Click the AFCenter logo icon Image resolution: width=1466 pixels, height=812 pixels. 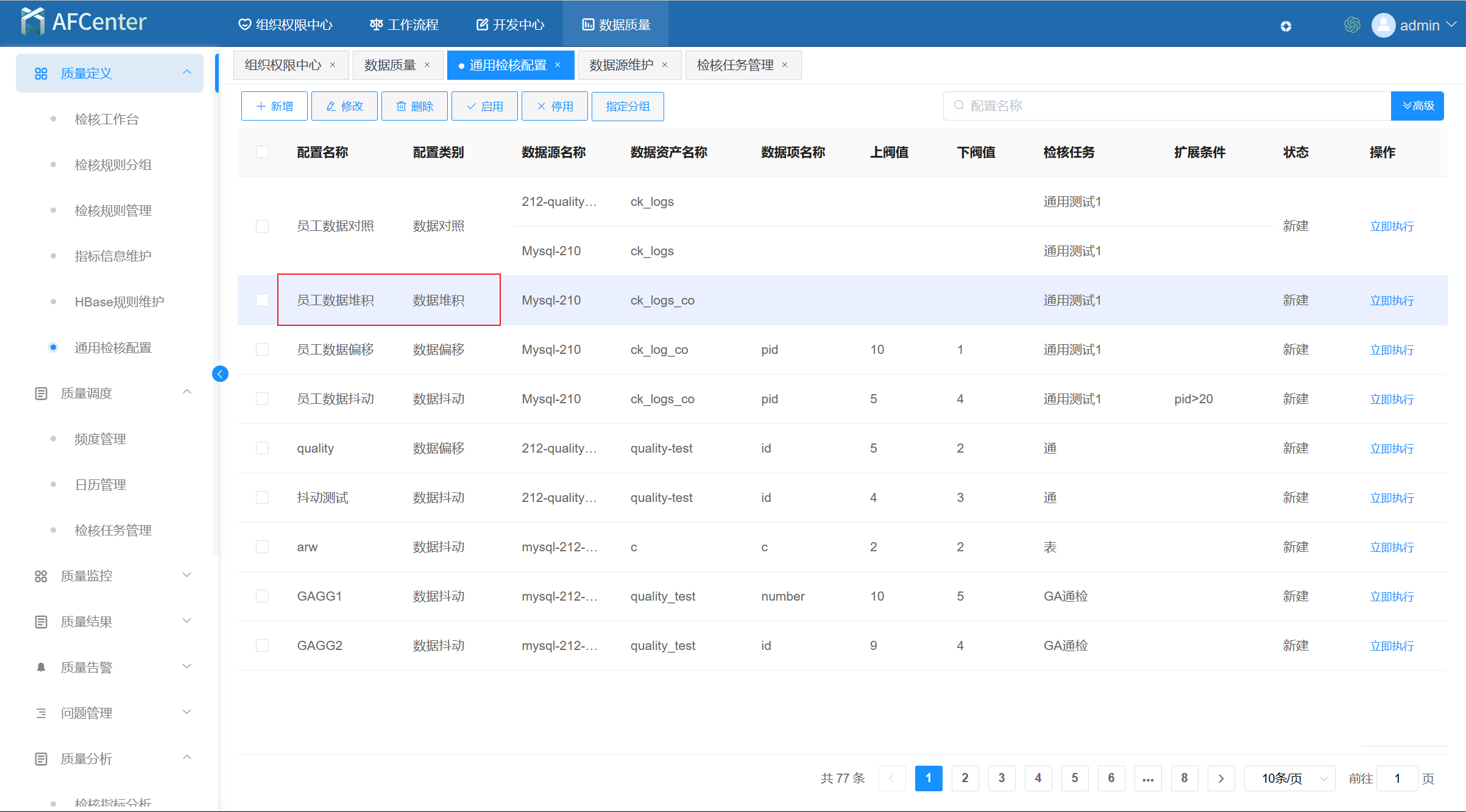click(x=32, y=22)
